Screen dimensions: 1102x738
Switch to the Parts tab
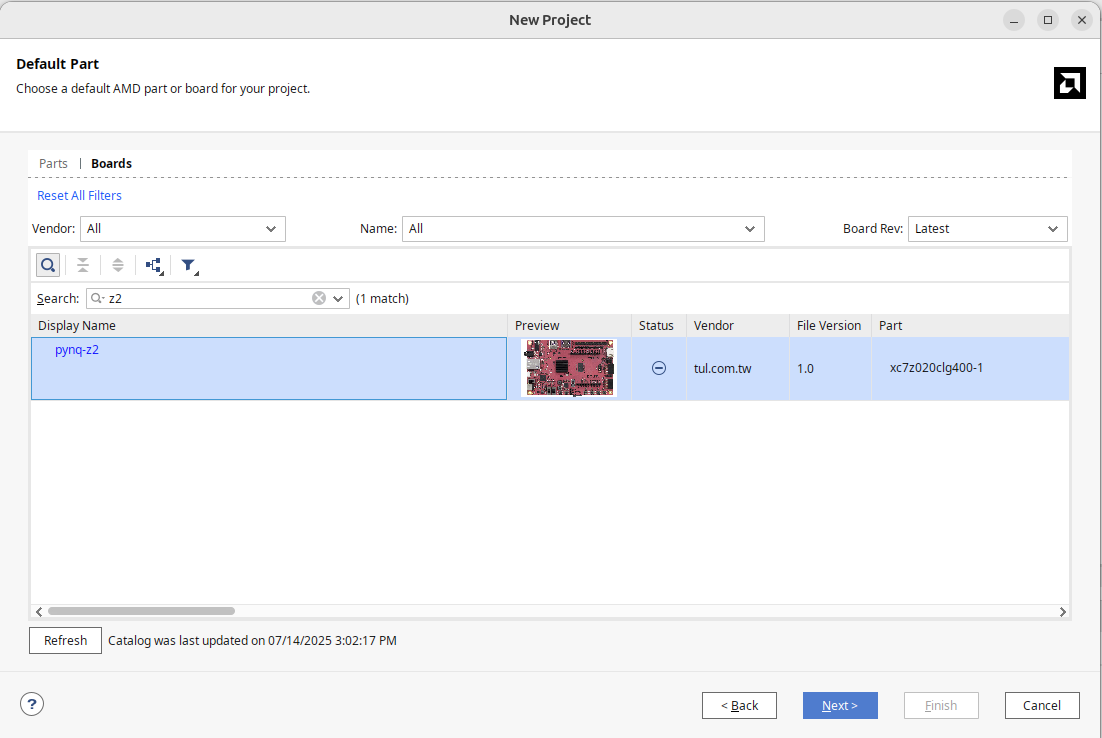click(53, 163)
